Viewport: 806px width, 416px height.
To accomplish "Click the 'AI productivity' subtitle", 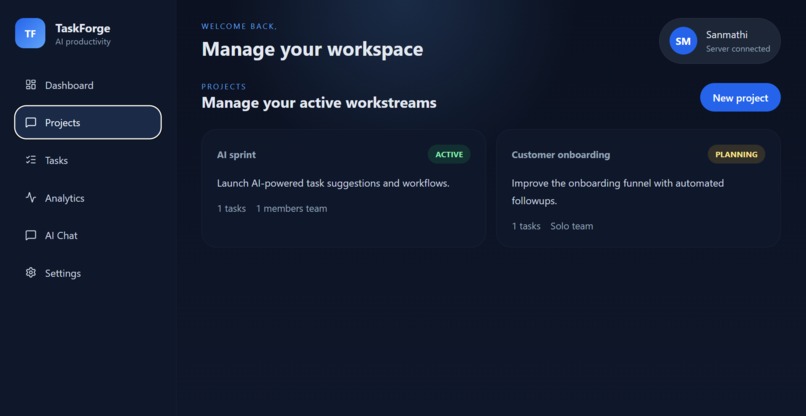I will point(83,42).
